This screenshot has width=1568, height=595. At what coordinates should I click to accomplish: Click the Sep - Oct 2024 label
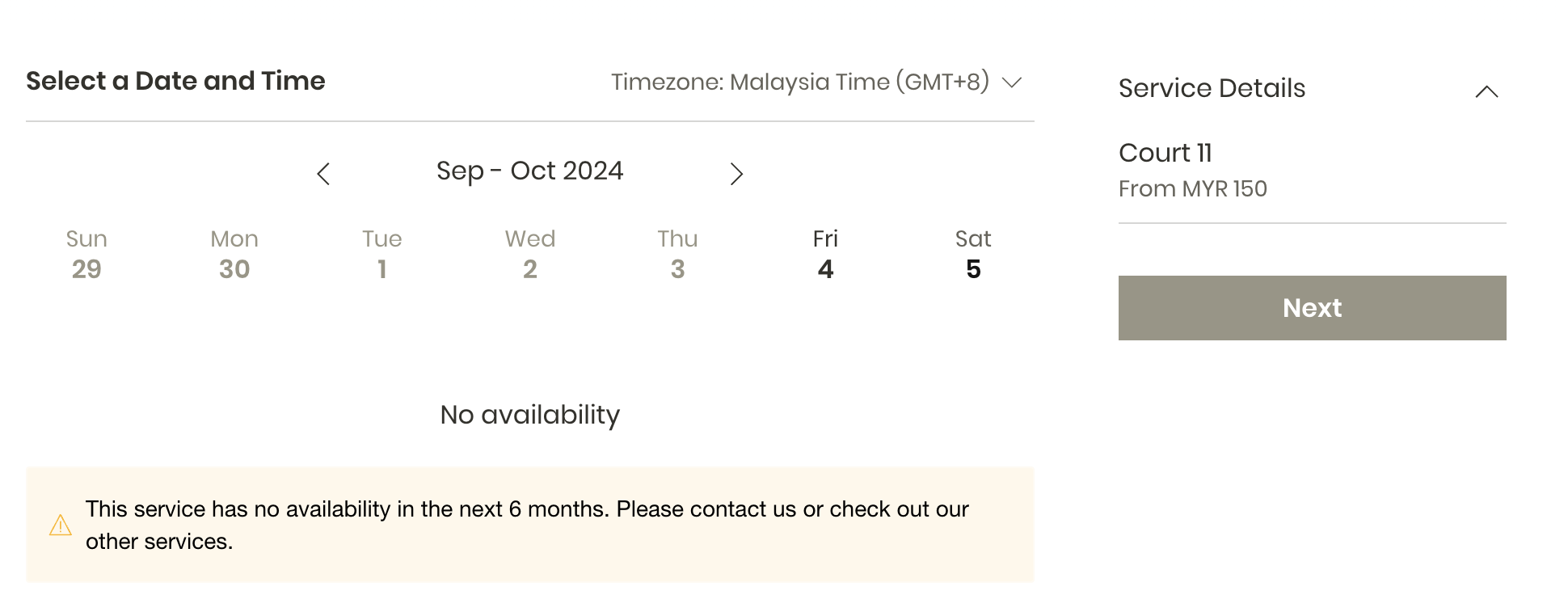tap(529, 171)
